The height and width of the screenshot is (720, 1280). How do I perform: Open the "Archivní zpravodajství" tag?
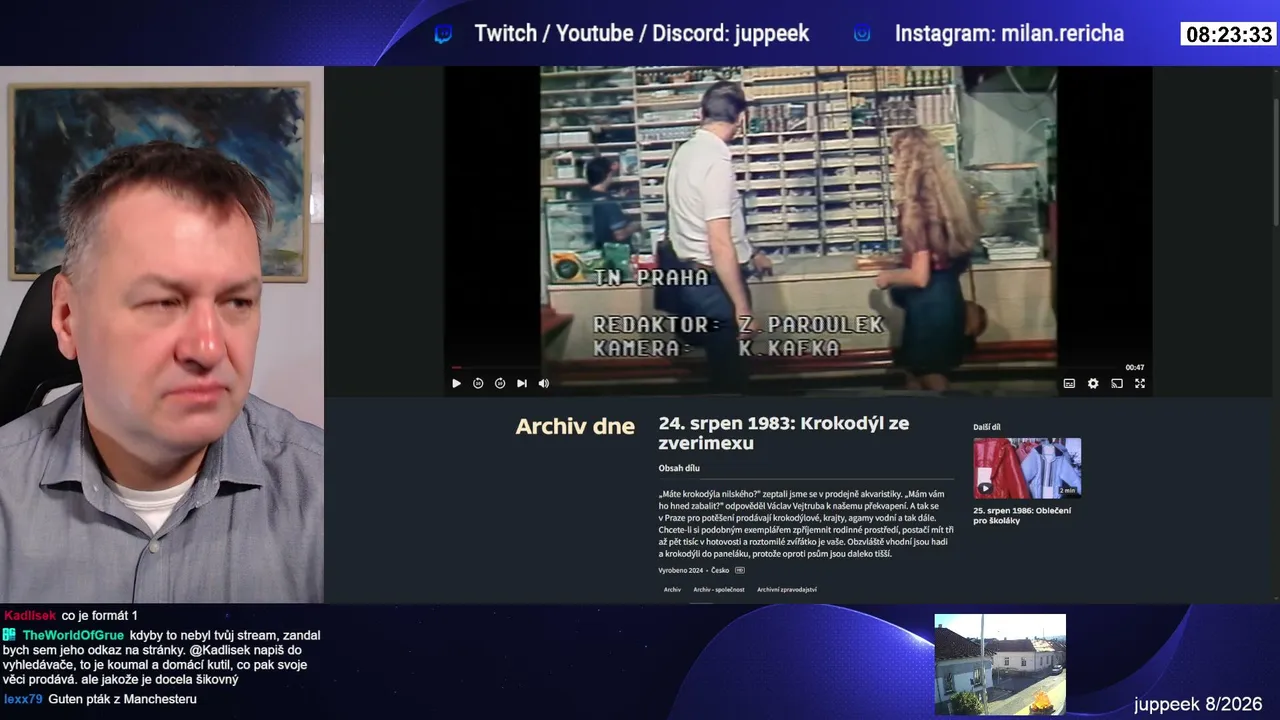click(x=787, y=590)
